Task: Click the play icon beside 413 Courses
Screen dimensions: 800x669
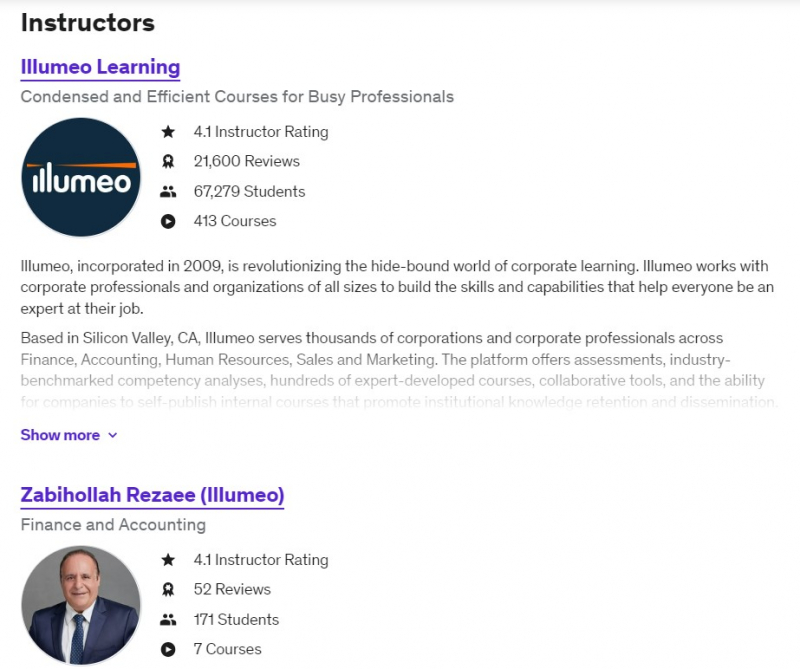Action: pyautogui.click(x=168, y=221)
